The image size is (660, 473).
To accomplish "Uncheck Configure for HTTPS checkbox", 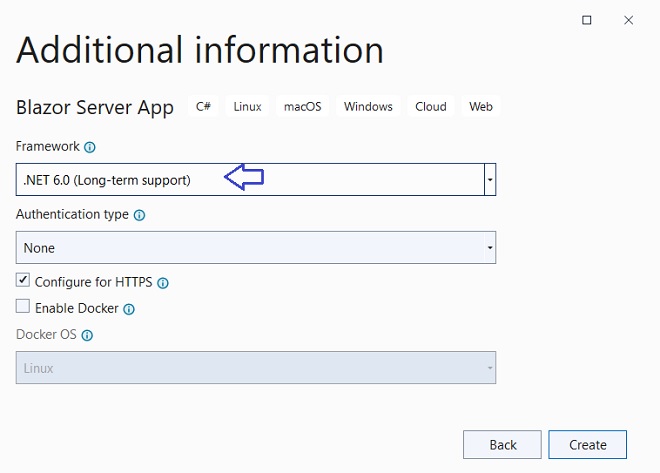I will [x=23, y=280].
